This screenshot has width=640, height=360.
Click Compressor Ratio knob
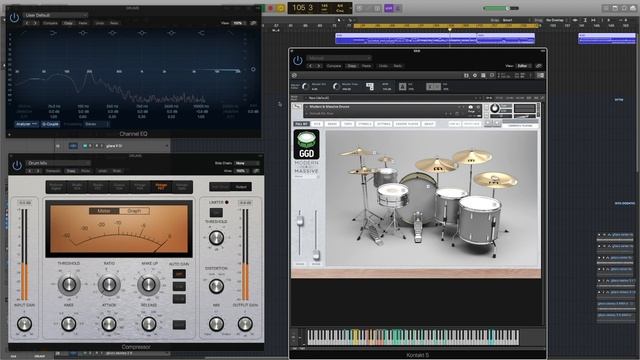(x=109, y=284)
